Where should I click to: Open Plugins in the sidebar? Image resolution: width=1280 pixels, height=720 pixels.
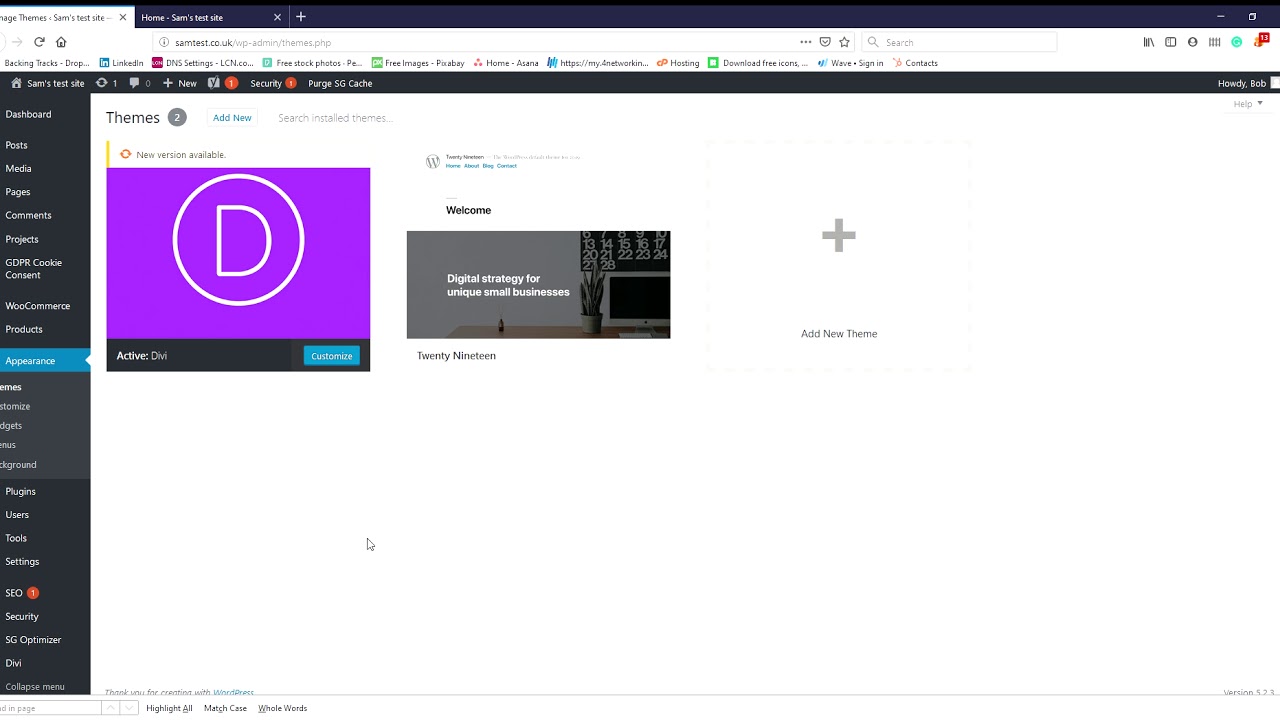(20, 491)
